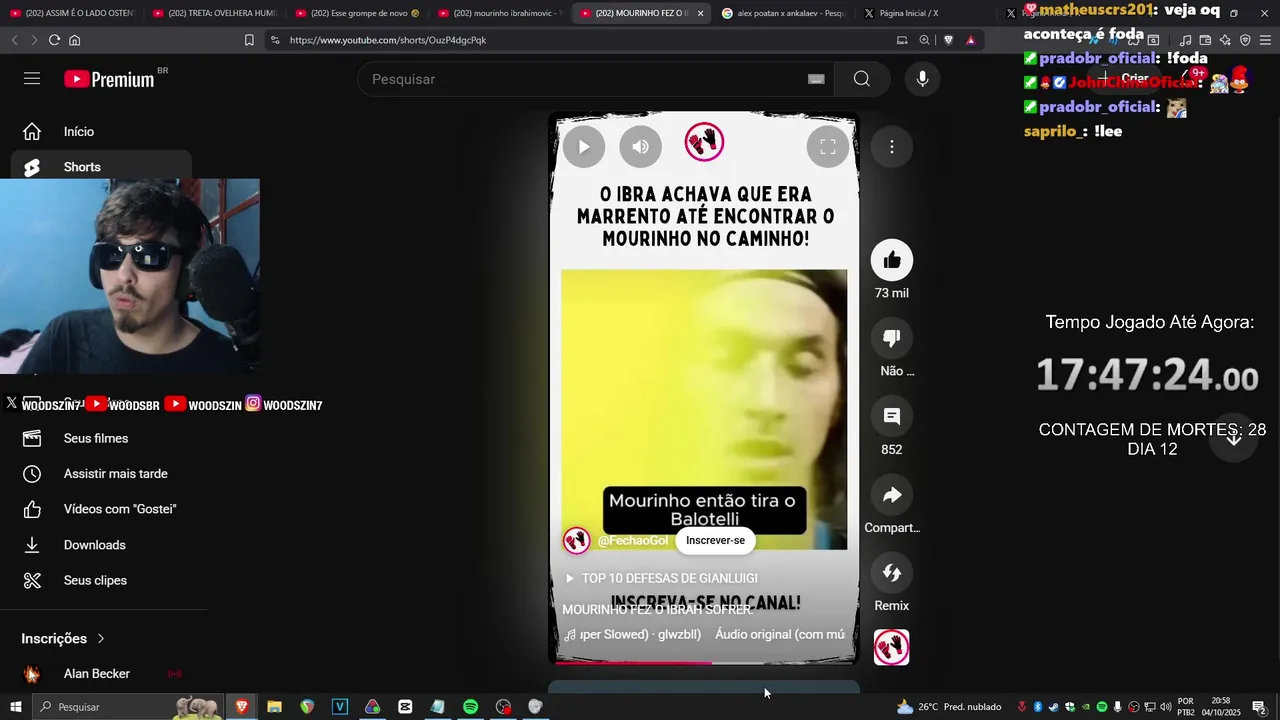The image size is (1280, 720).
Task: Open the sound source thumbnail below Remix
Action: pos(892,647)
